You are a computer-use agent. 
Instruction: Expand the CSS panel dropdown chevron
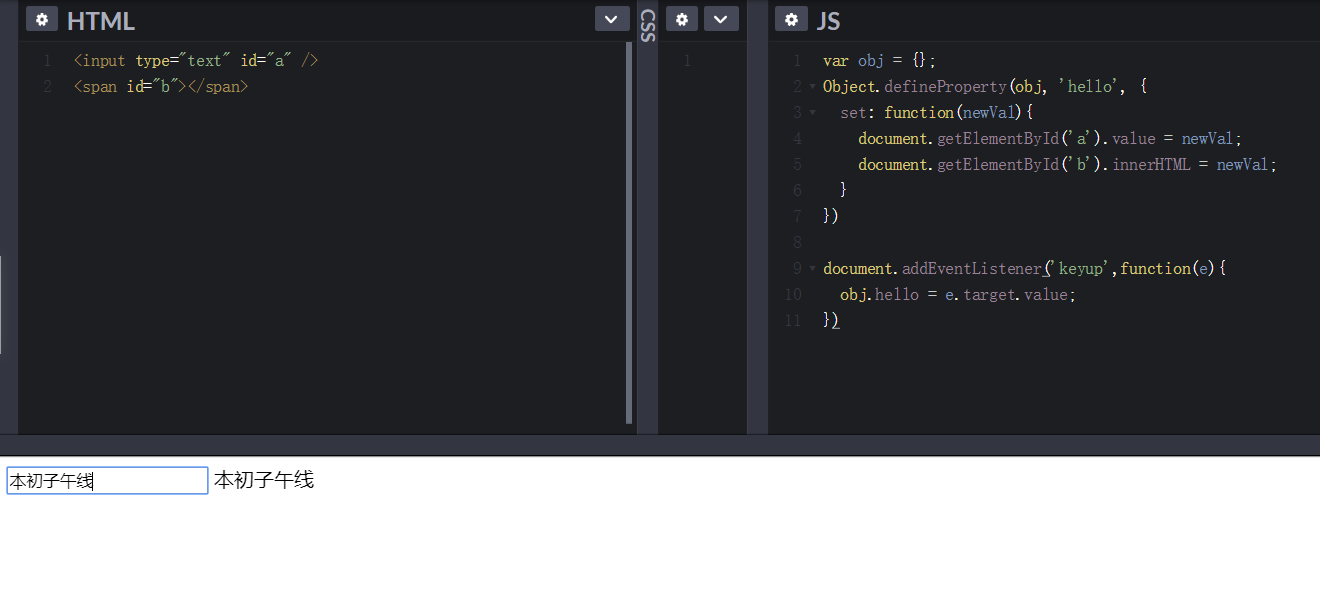click(x=721, y=19)
